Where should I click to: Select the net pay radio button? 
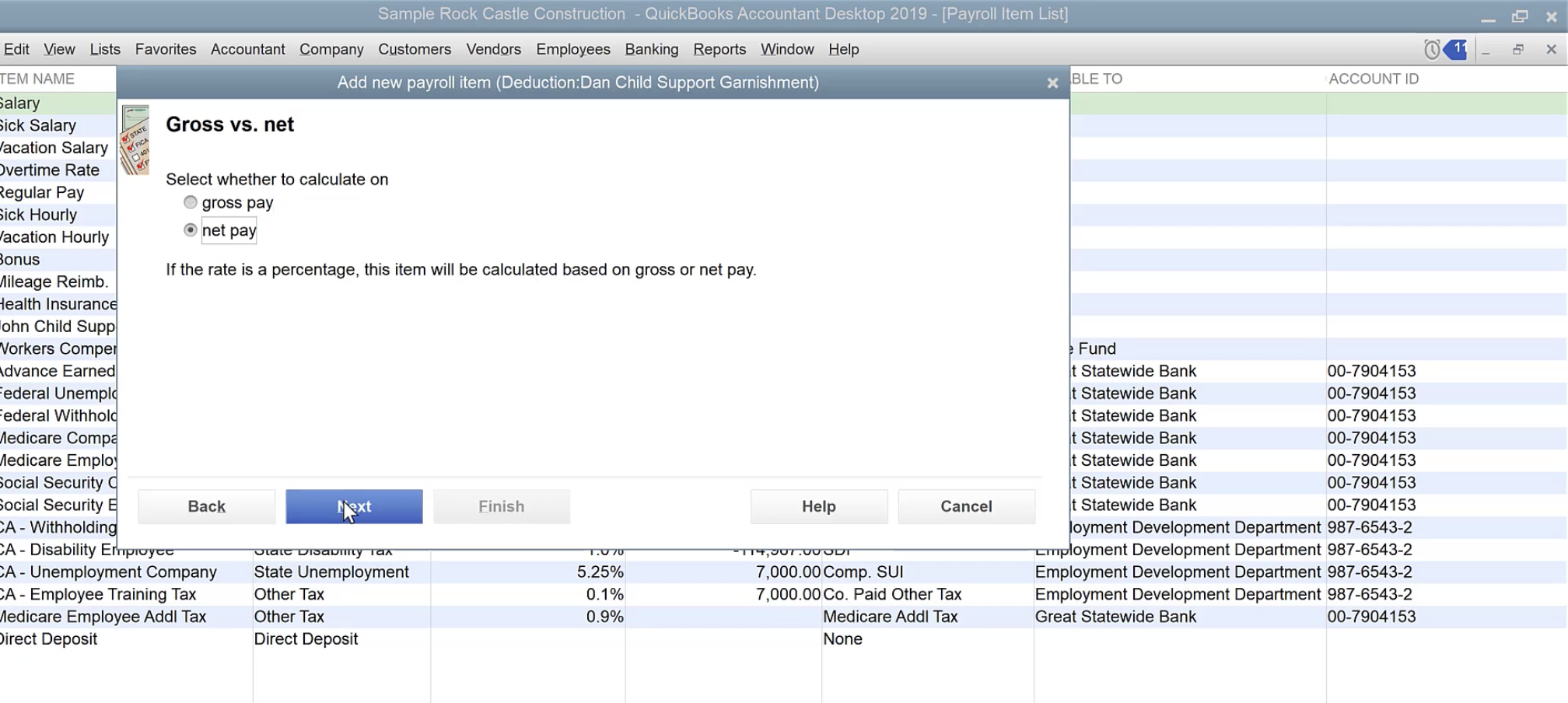pyautogui.click(x=191, y=230)
